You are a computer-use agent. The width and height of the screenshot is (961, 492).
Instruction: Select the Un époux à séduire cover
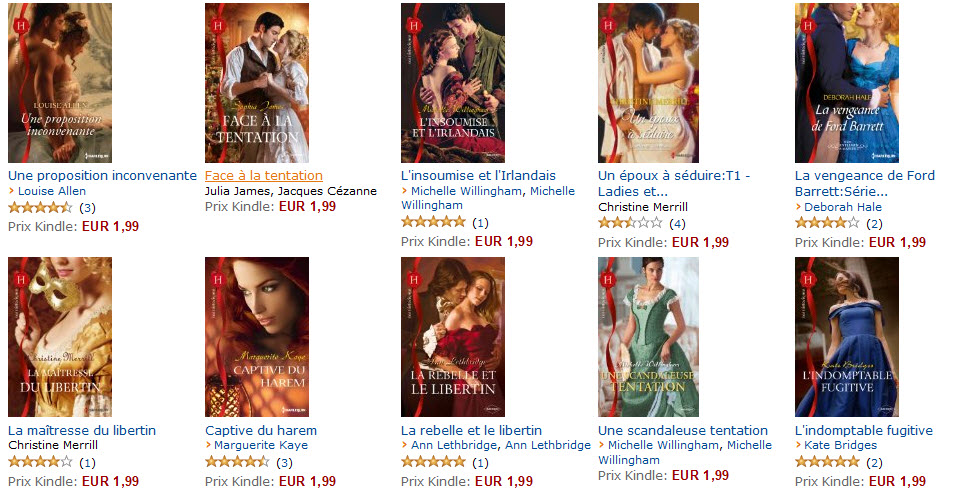[x=648, y=83]
